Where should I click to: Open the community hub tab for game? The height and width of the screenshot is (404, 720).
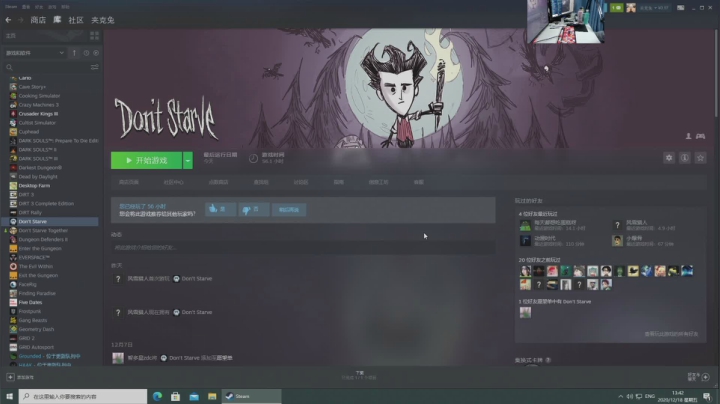pyautogui.click(x=174, y=182)
